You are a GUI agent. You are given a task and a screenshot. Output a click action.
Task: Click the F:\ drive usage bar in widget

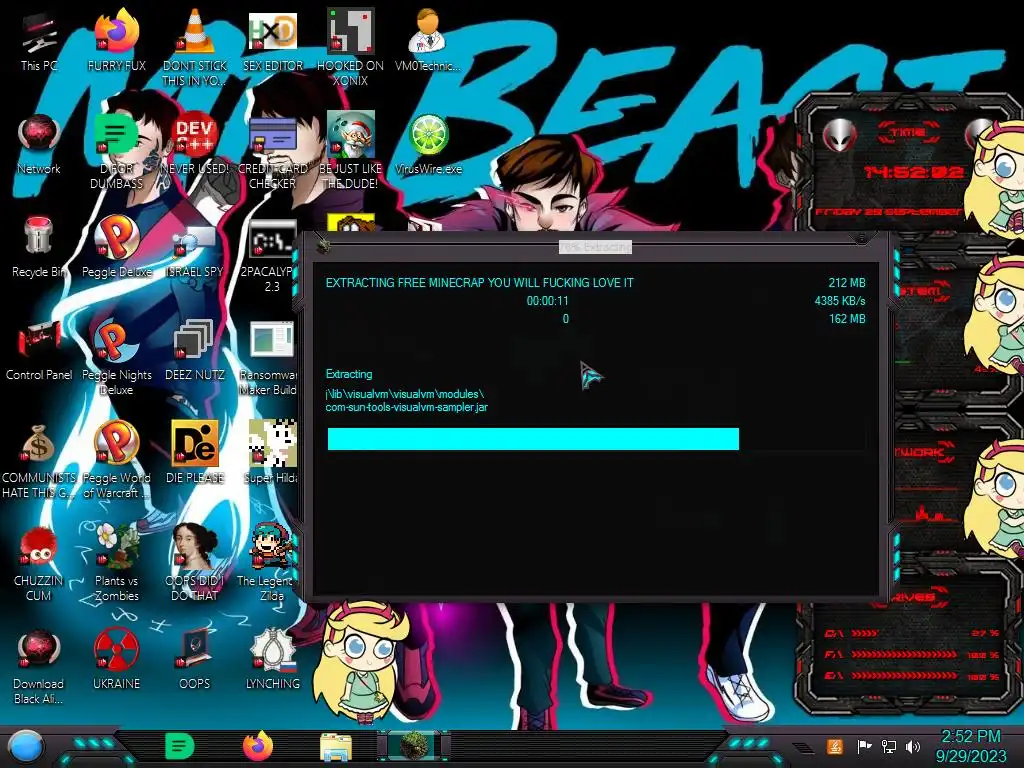click(904, 654)
